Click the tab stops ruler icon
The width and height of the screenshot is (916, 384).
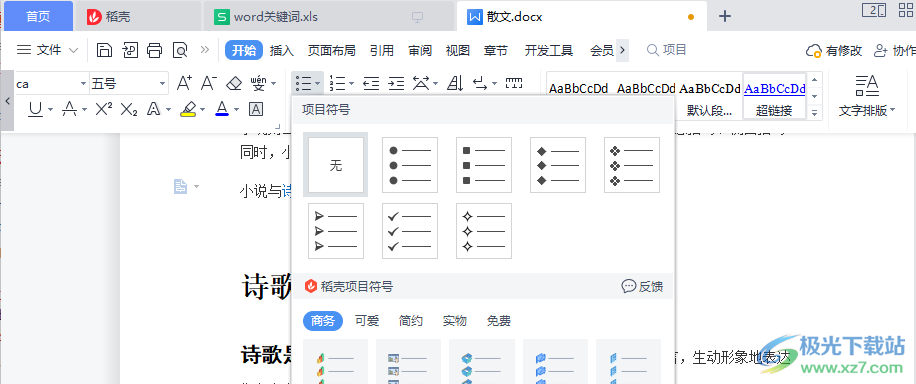point(513,84)
